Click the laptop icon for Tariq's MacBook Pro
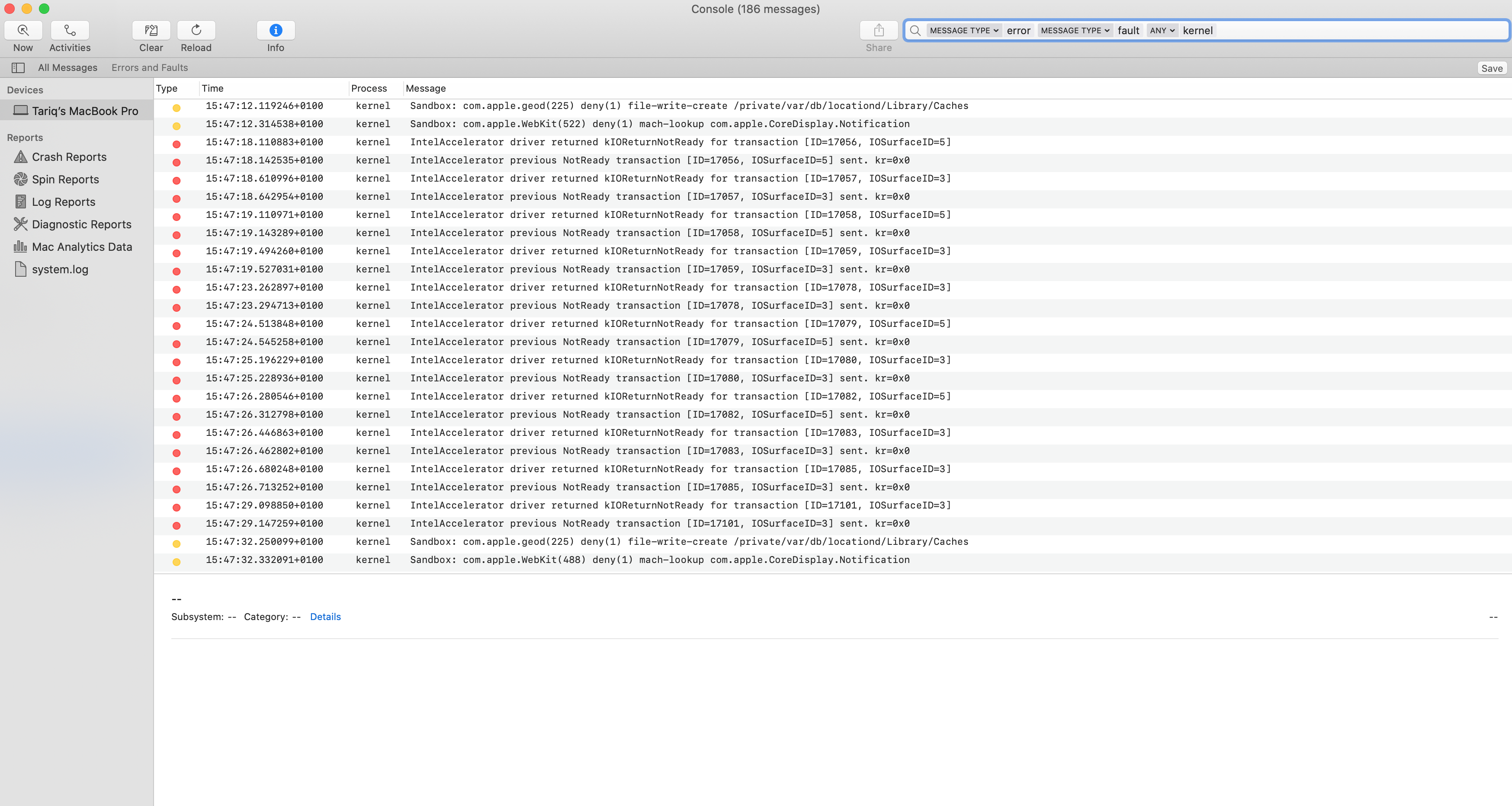1512x806 pixels. tap(20, 110)
